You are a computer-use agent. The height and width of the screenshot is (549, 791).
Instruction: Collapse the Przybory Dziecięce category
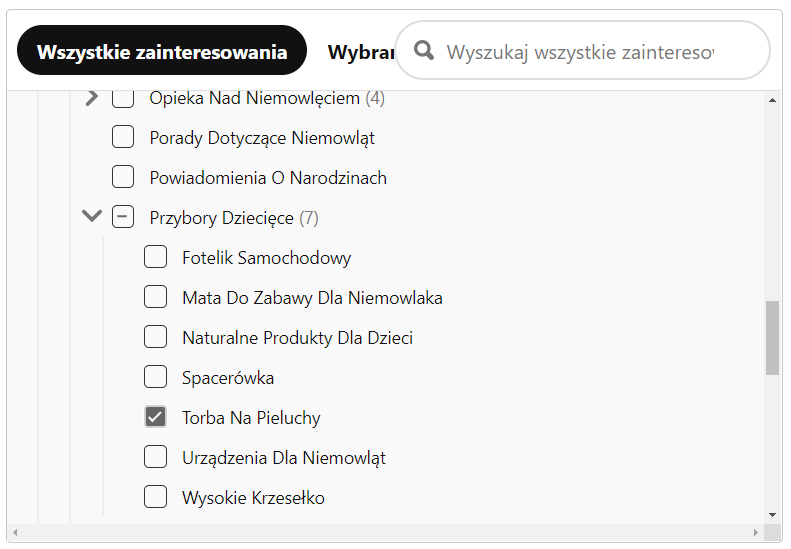click(92, 216)
